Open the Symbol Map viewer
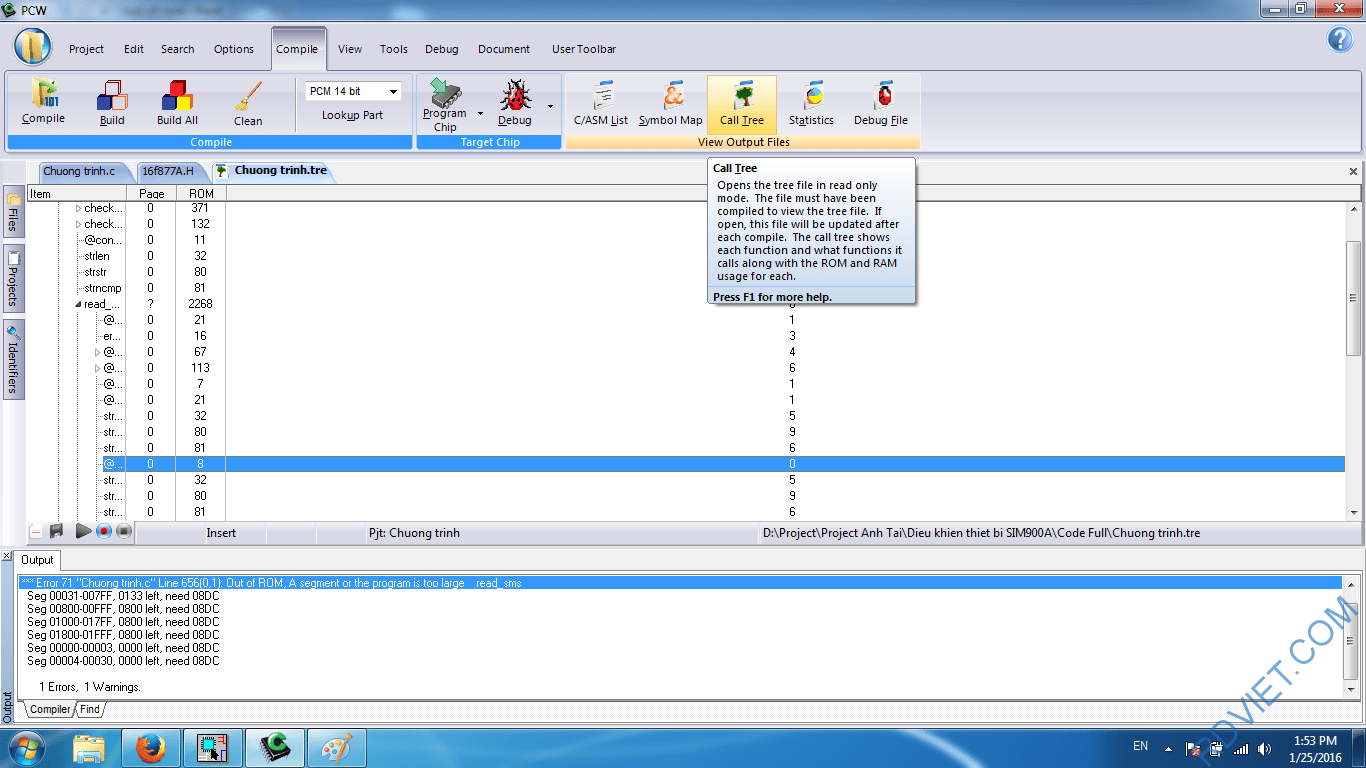The height and width of the screenshot is (768, 1366). pyautogui.click(x=669, y=103)
